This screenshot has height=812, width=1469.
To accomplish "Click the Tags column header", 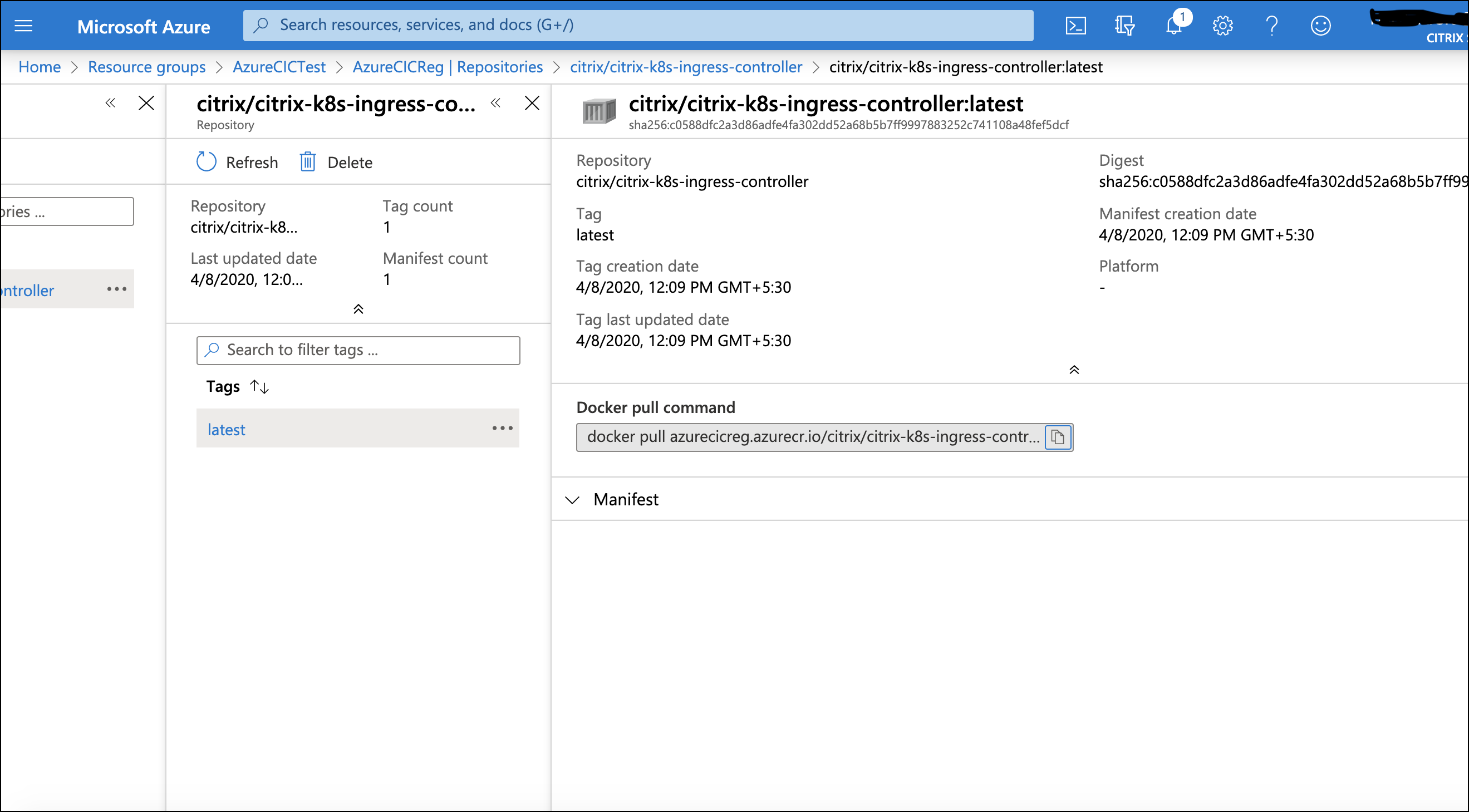I will pos(223,387).
